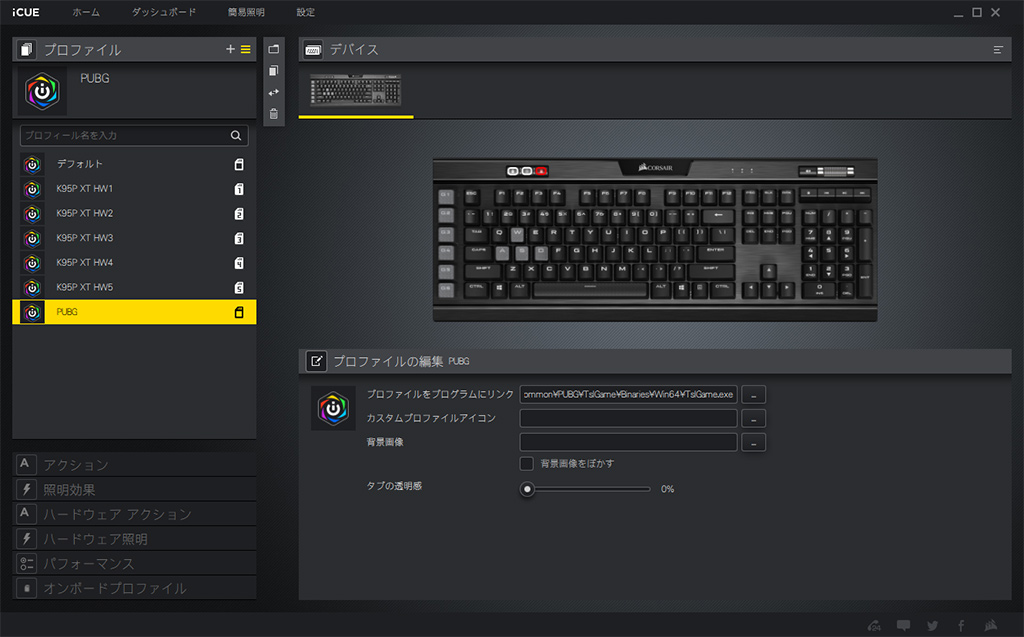Select the K95P XT HW2 profile

pyautogui.click(x=135, y=214)
